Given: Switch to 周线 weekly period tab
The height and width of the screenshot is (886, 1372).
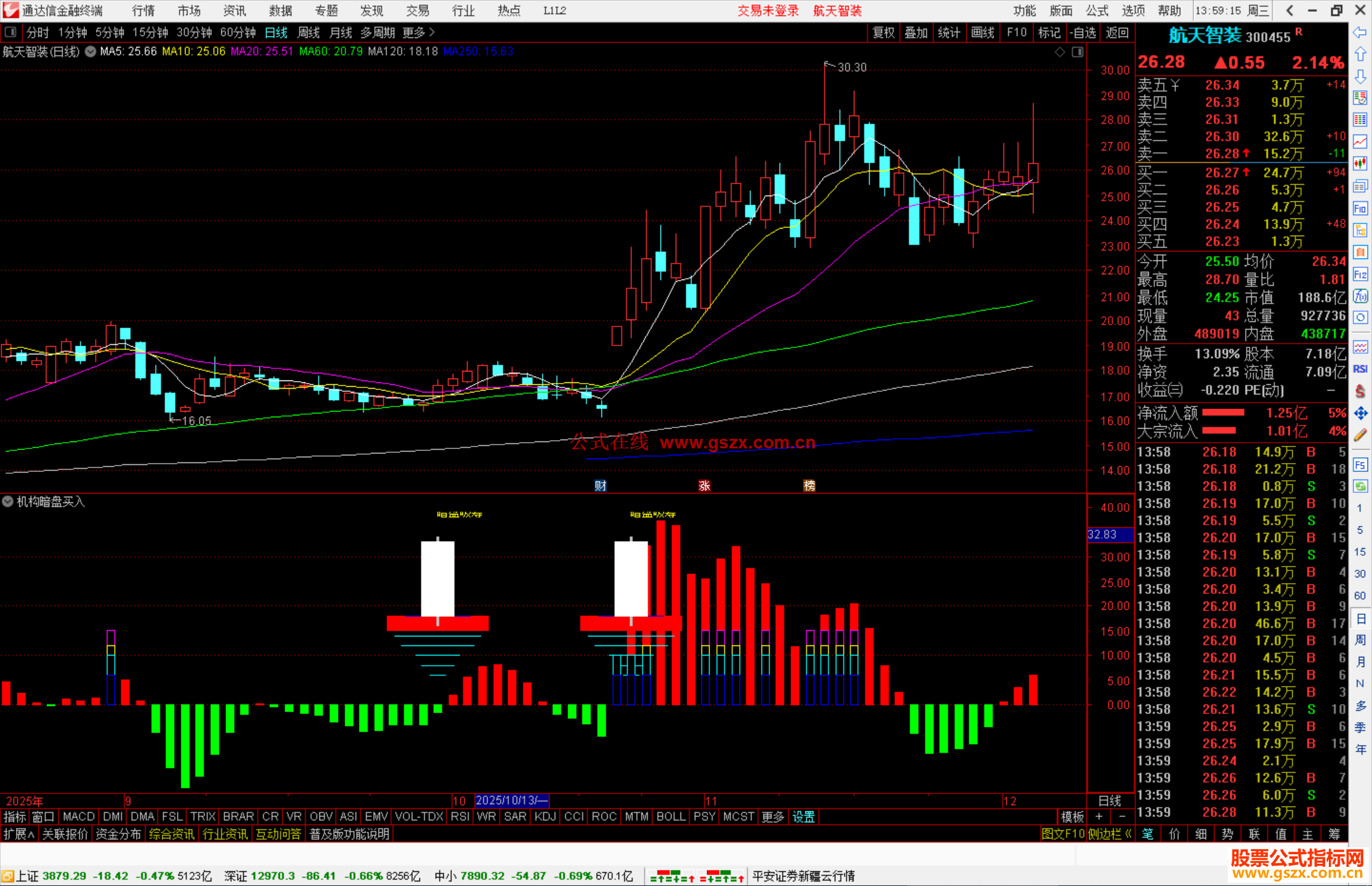Looking at the screenshot, I should (x=309, y=32).
